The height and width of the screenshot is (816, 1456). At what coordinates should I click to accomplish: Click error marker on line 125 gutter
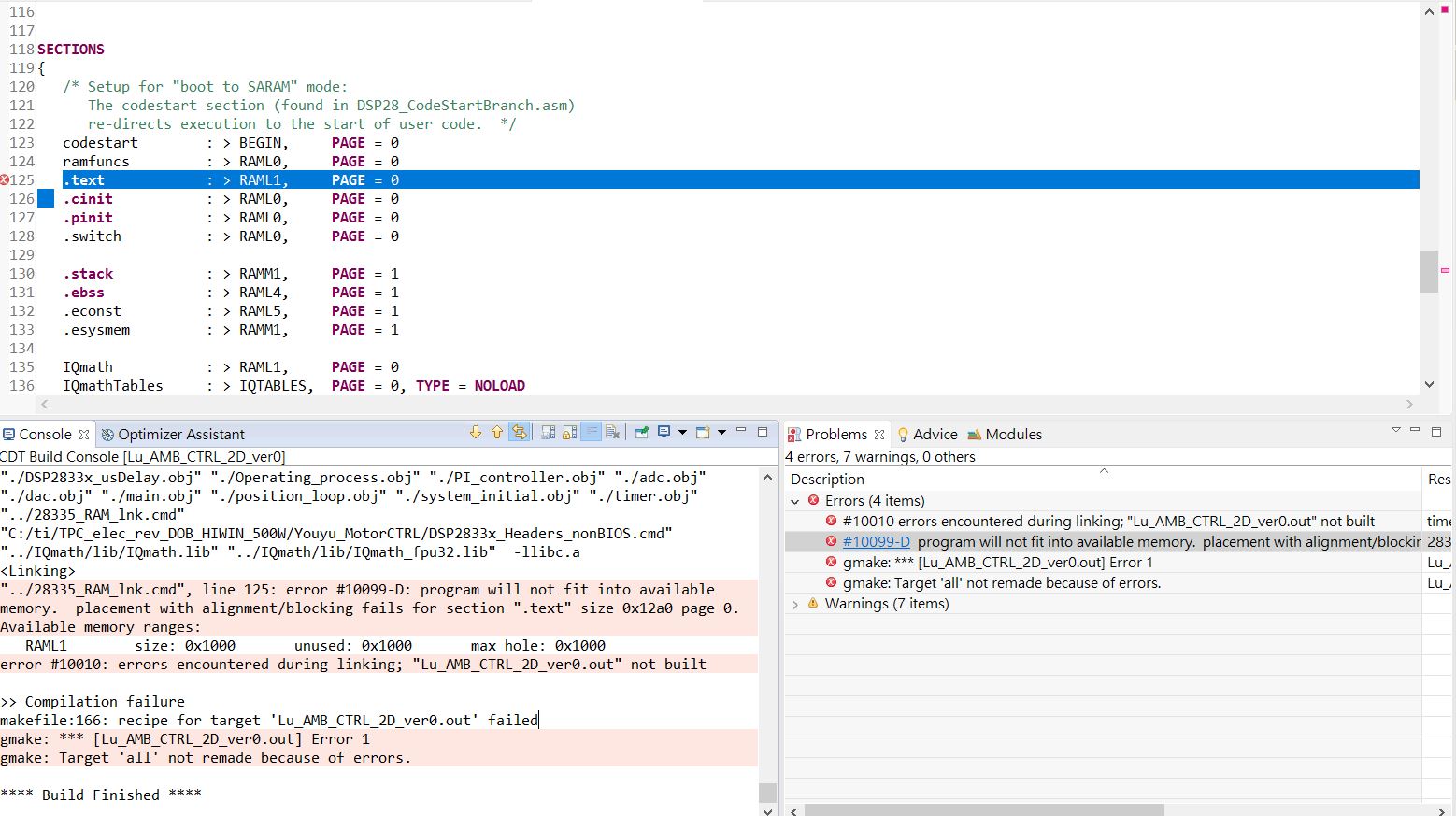click(x=6, y=180)
